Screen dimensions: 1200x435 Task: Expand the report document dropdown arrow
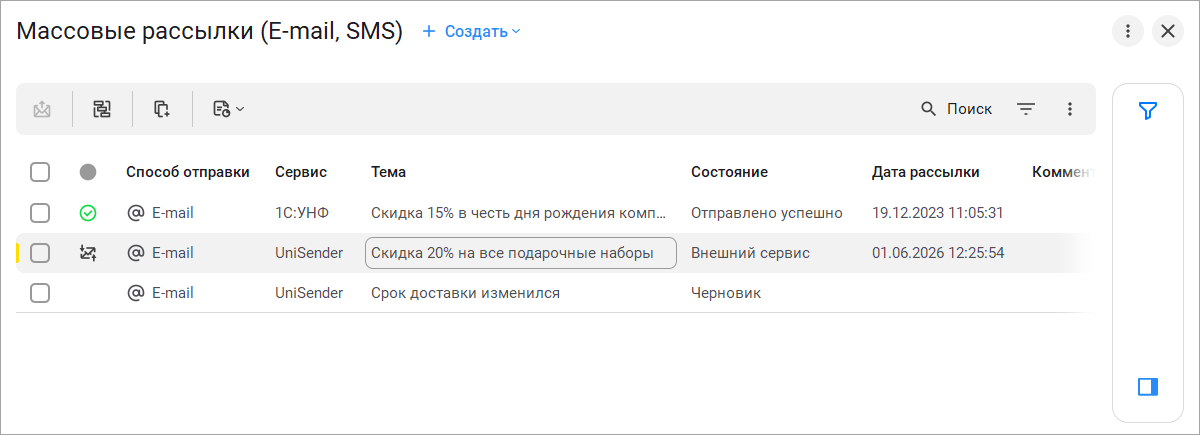click(x=240, y=109)
